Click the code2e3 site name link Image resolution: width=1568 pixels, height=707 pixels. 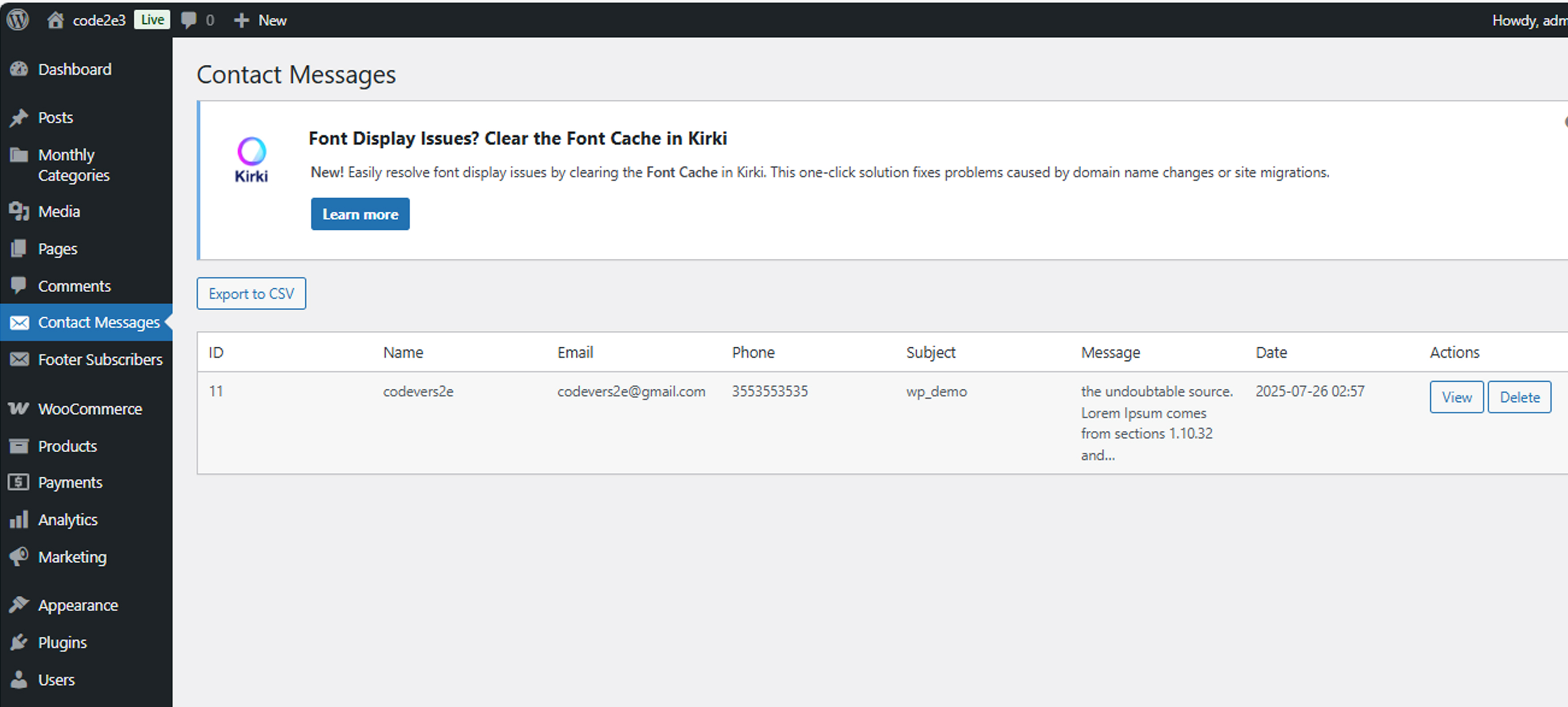tap(99, 20)
